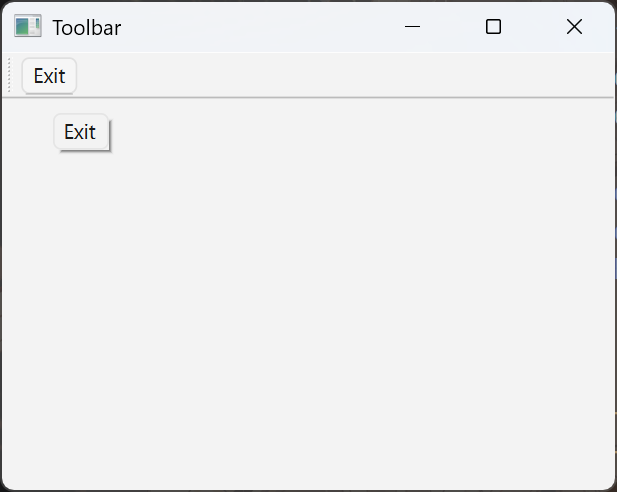The width and height of the screenshot is (617, 492).
Task: Click the toolbar's left edge handle dots
Action: click(10, 76)
